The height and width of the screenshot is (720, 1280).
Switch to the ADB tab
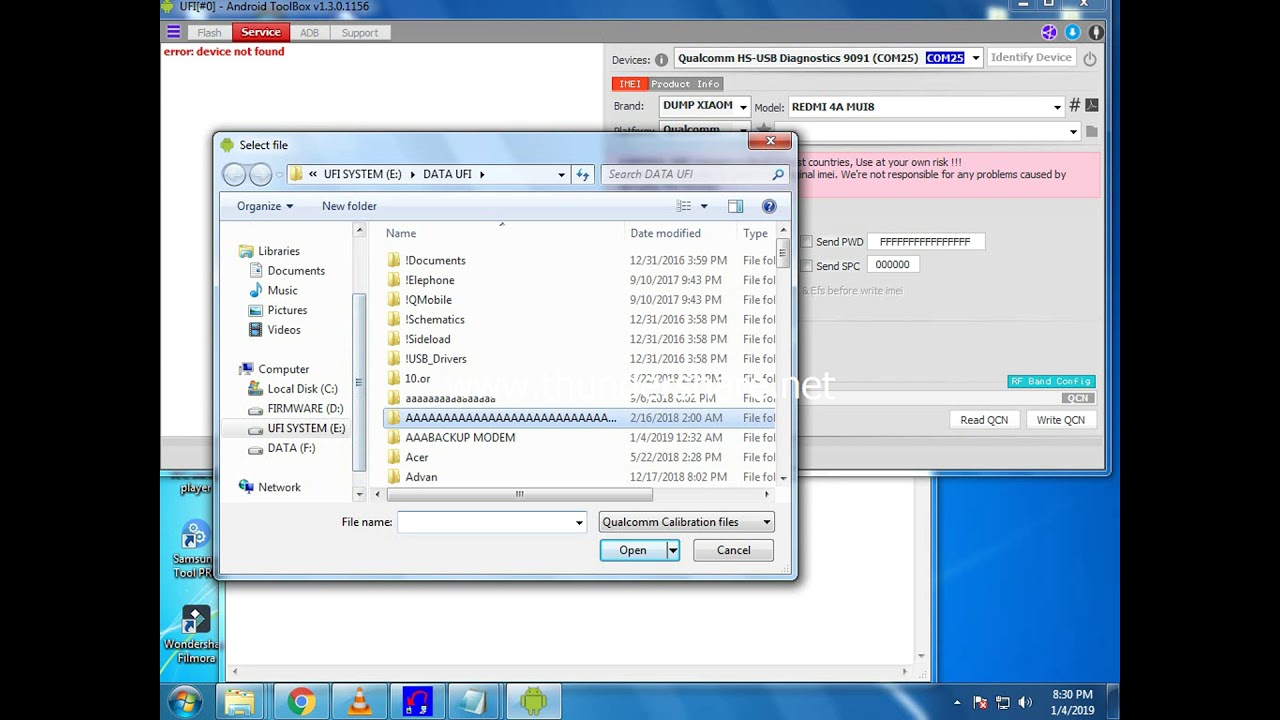(x=309, y=32)
